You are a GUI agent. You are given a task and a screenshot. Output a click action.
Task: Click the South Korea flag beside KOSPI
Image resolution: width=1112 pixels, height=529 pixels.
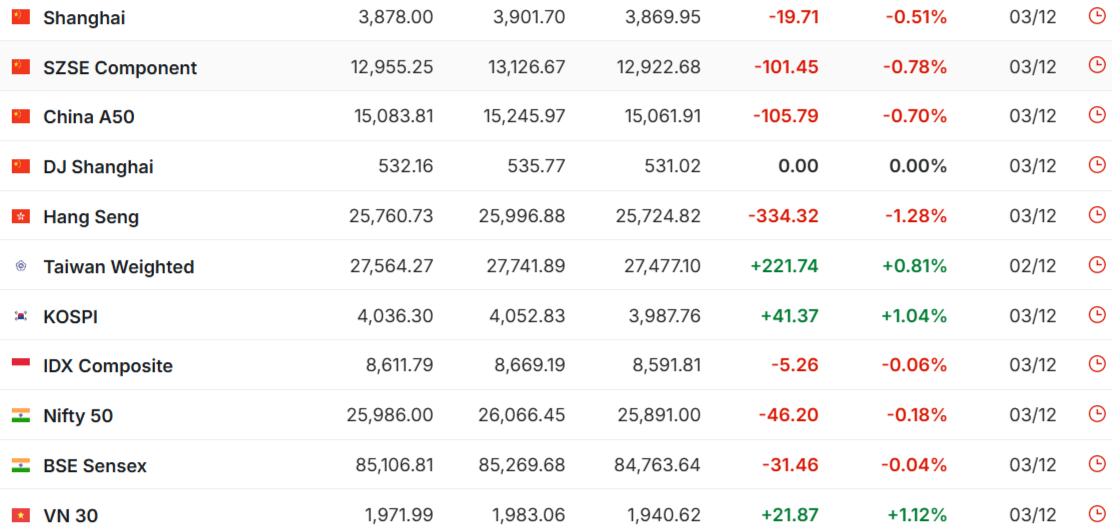pyautogui.click(x=21, y=316)
